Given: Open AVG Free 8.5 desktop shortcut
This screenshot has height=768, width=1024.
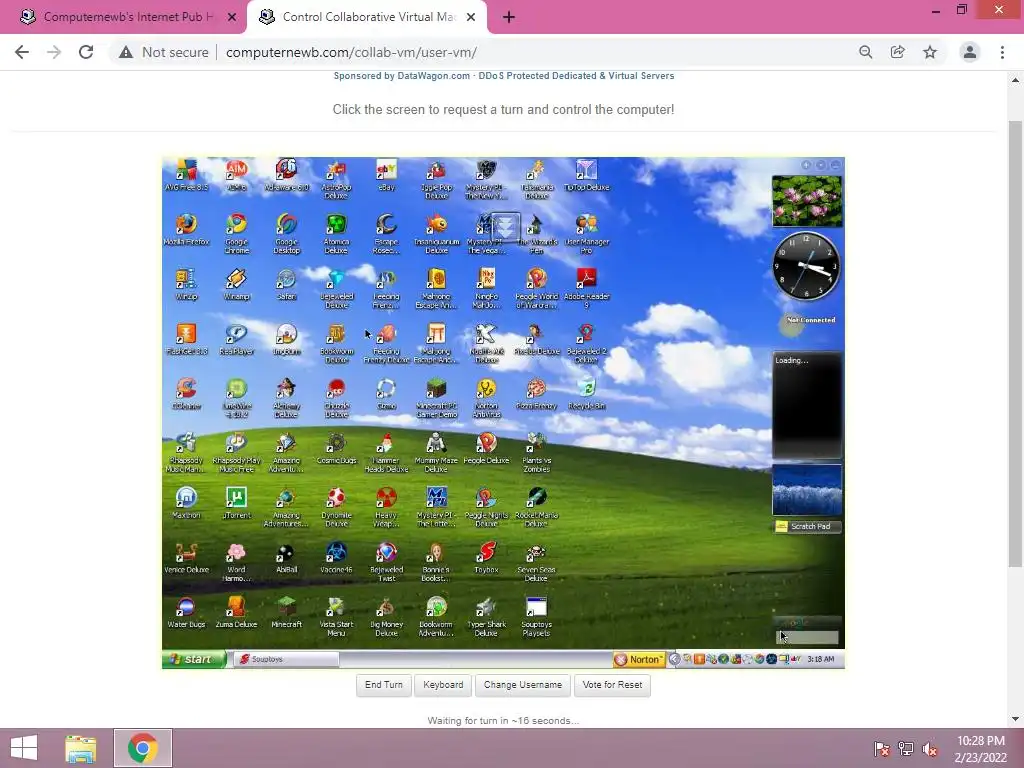Looking at the screenshot, I should pos(186,175).
